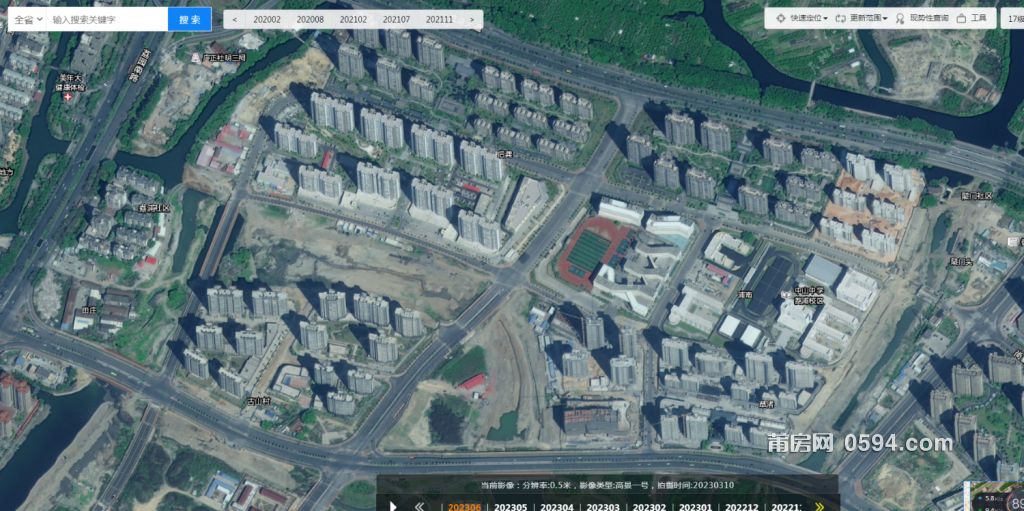Click the 现势性查询 query icon
This screenshot has width=1024, height=511.
901,18
